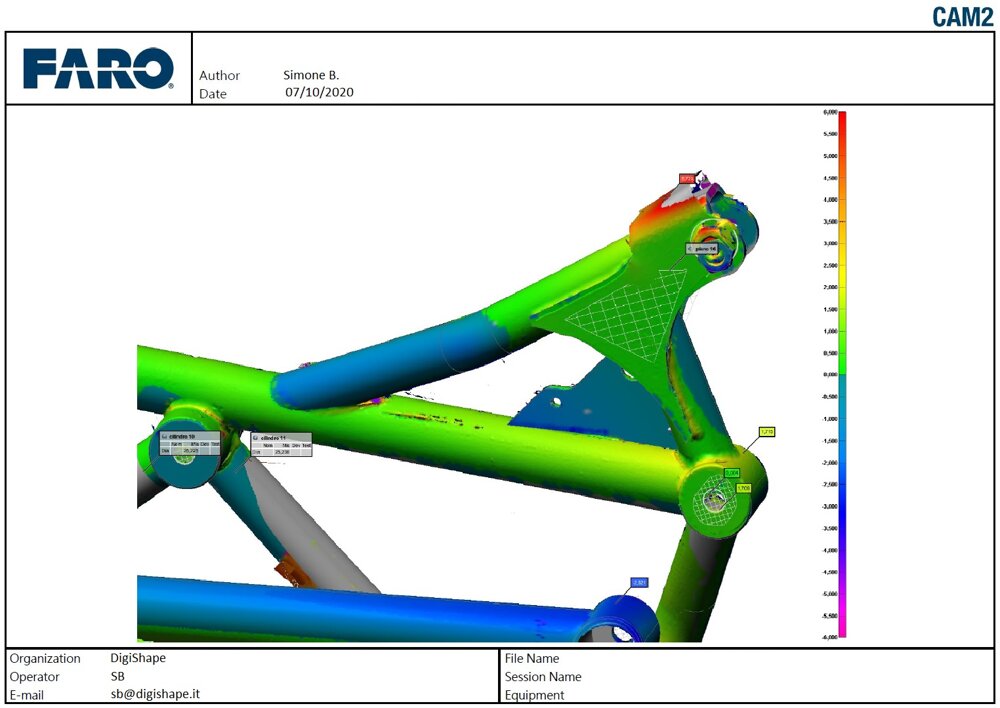This screenshot has width=1000, height=708.
Task: Select the author name Simone B.
Action: pyautogui.click(x=311, y=75)
